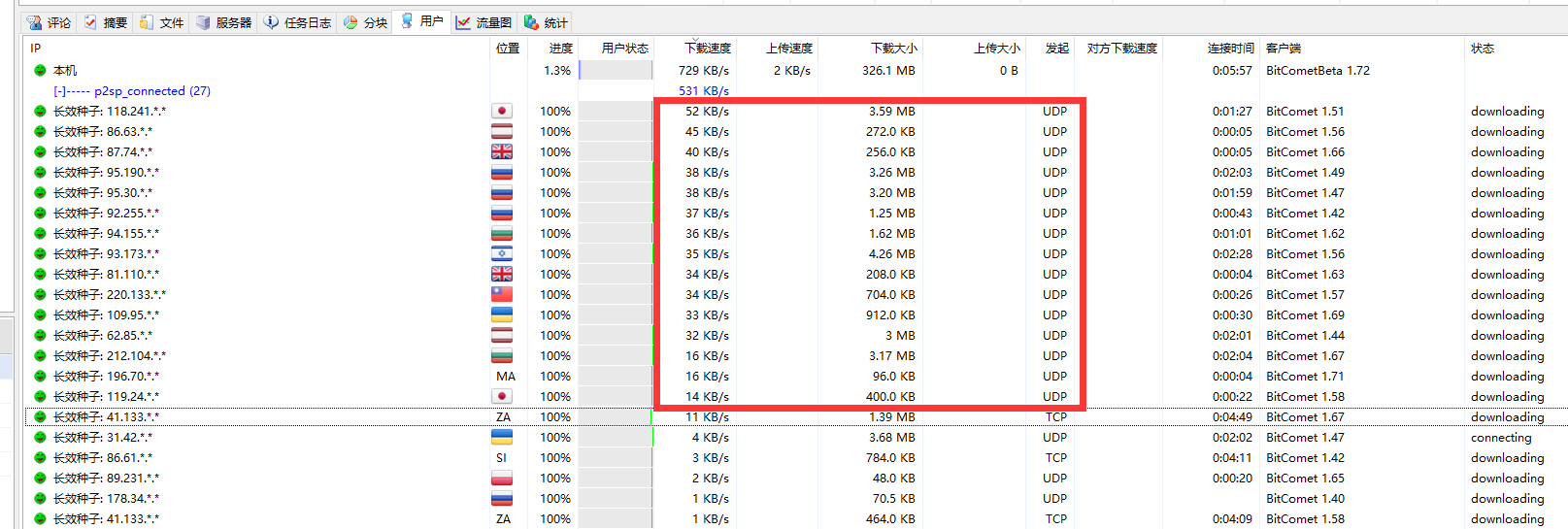This screenshot has height=529, width=1568.
Task: Click the 摘要 checkmark icon tab
Action: tap(91, 22)
